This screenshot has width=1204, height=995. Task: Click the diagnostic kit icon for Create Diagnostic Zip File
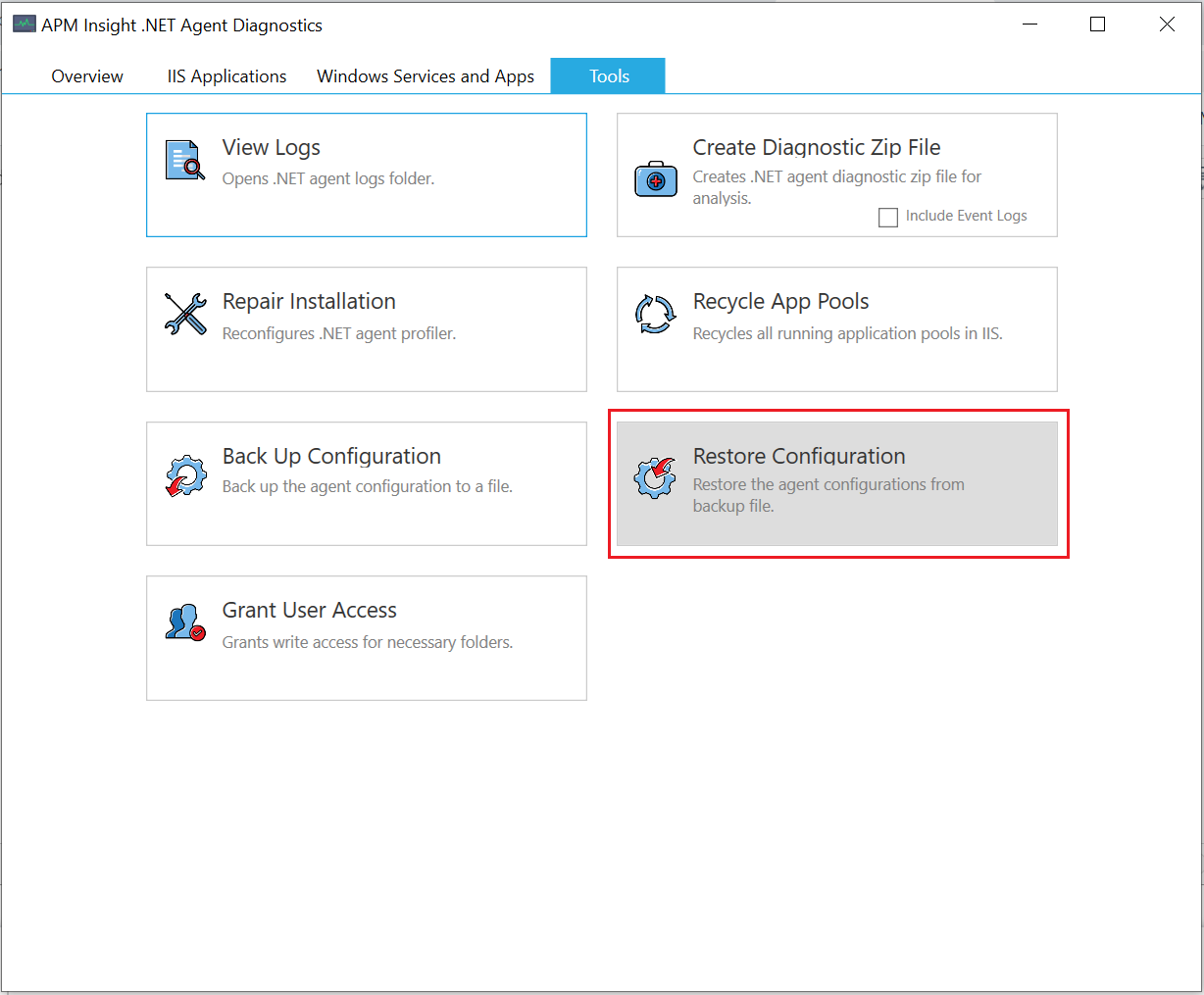[655, 179]
